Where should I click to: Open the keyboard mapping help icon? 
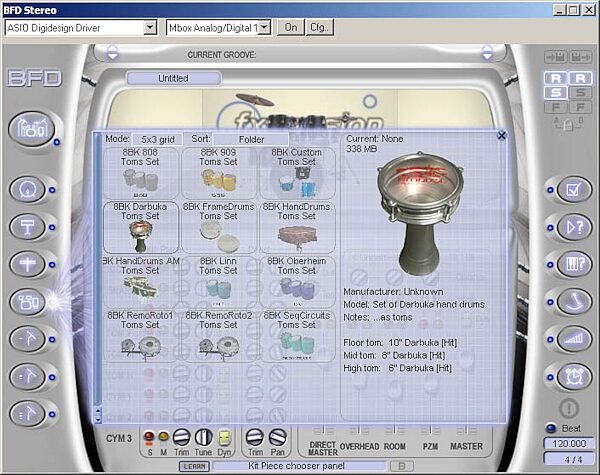574,264
